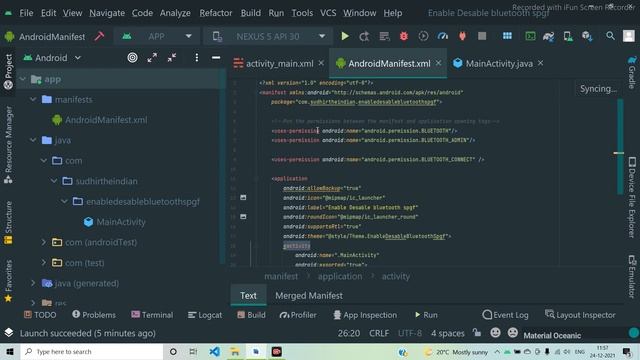Screen dimensions: 640x360
Task: Click the sad face feedback icon
Action: [x=513, y=333]
